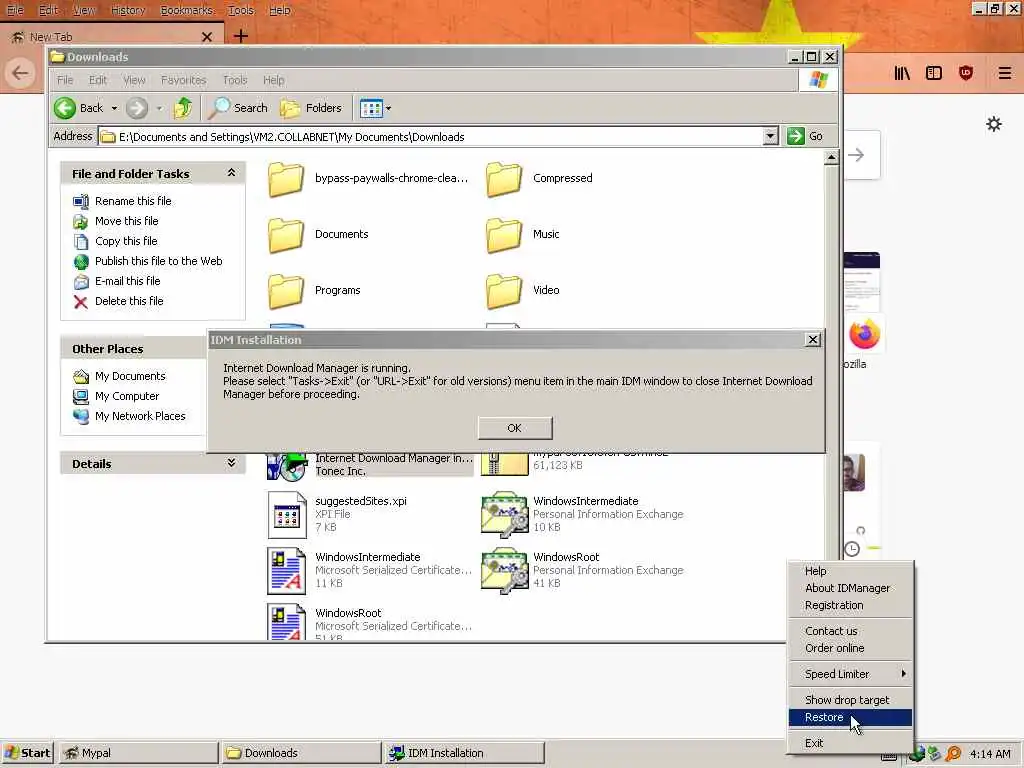Screen dimensions: 1024x768
Task: Select the Programs folder icon
Action: pyautogui.click(x=286, y=291)
